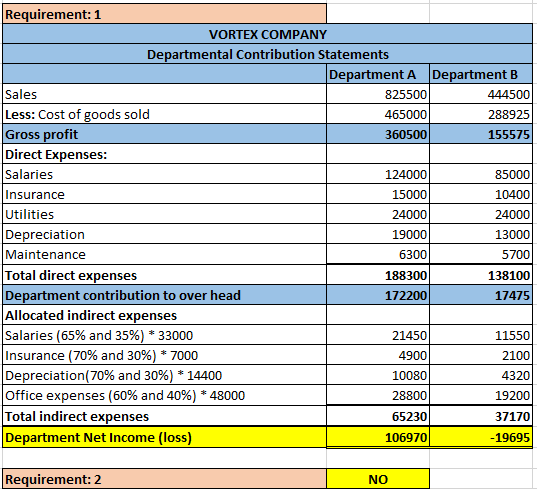Select depreciation value 19000

[378, 234]
